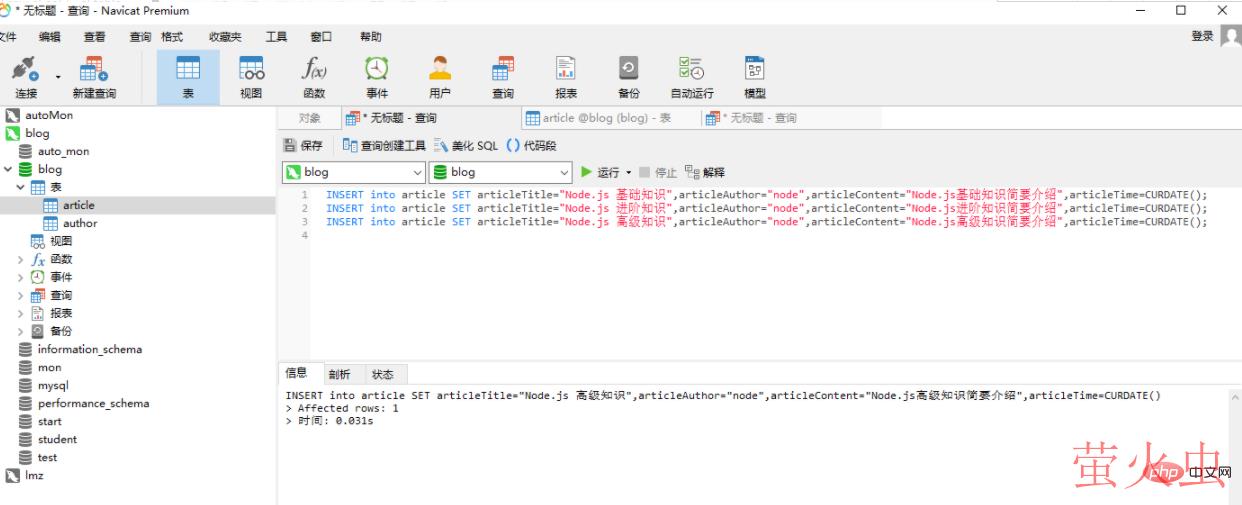Open the 帮助 menu
The width and height of the screenshot is (1242, 505).
click(x=371, y=36)
